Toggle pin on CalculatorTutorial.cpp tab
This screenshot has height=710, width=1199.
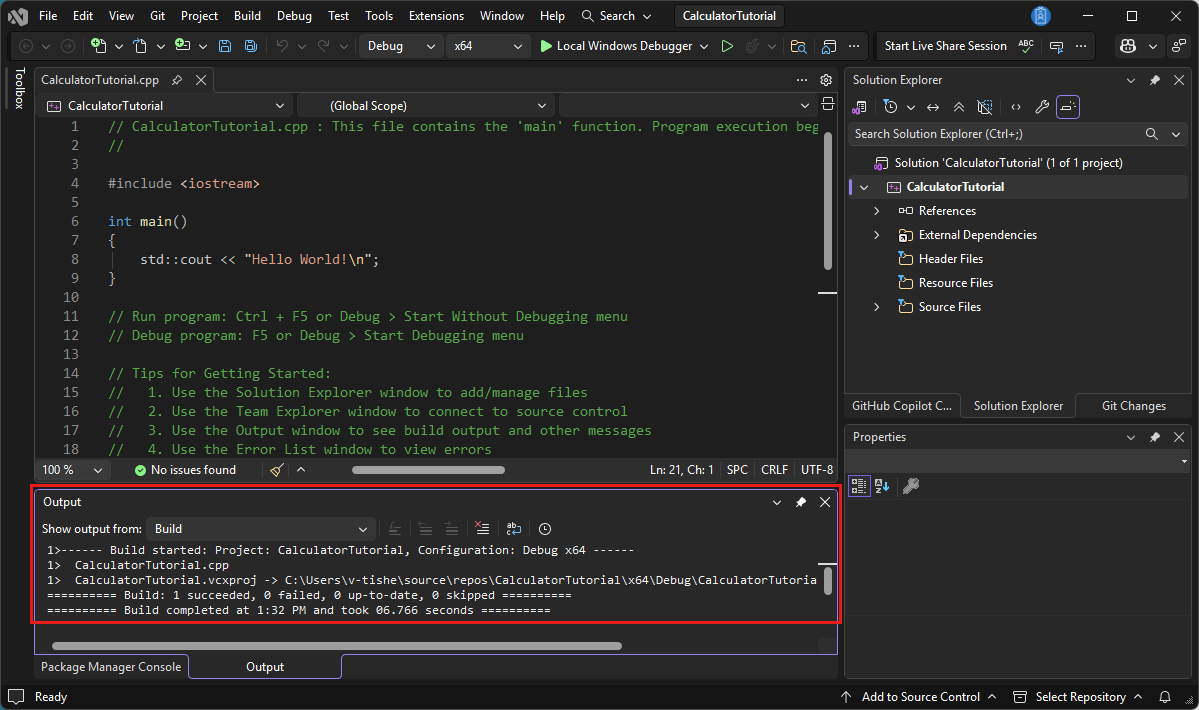tap(177, 79)
